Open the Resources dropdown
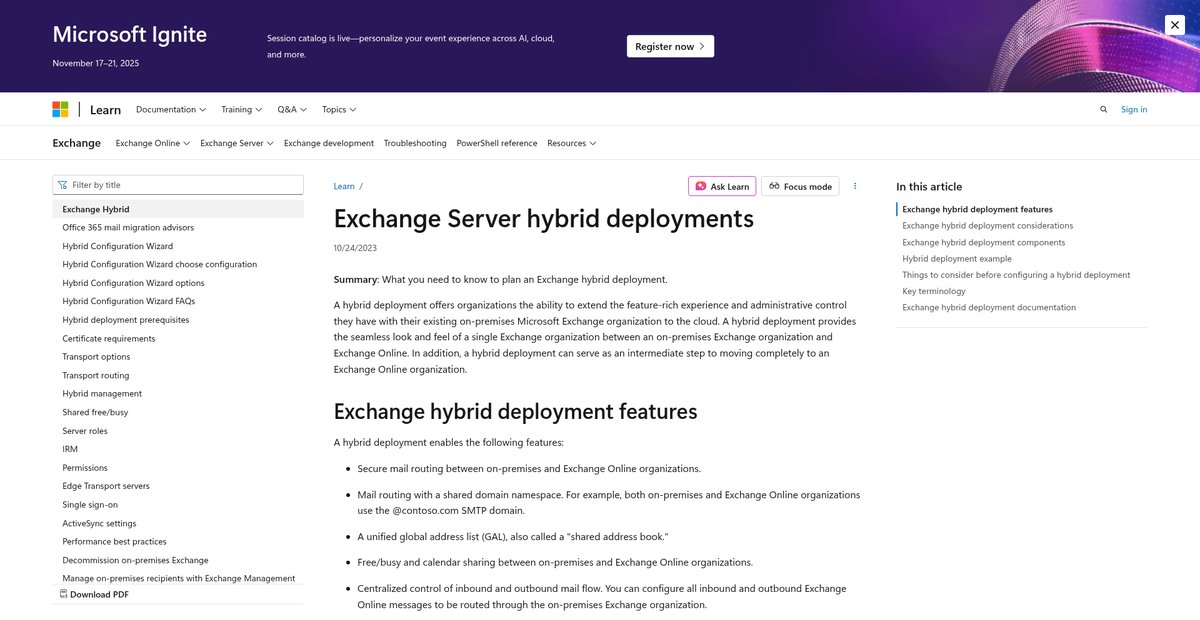The width and height of the screenshot is (1200, 620). coord(571,143)
